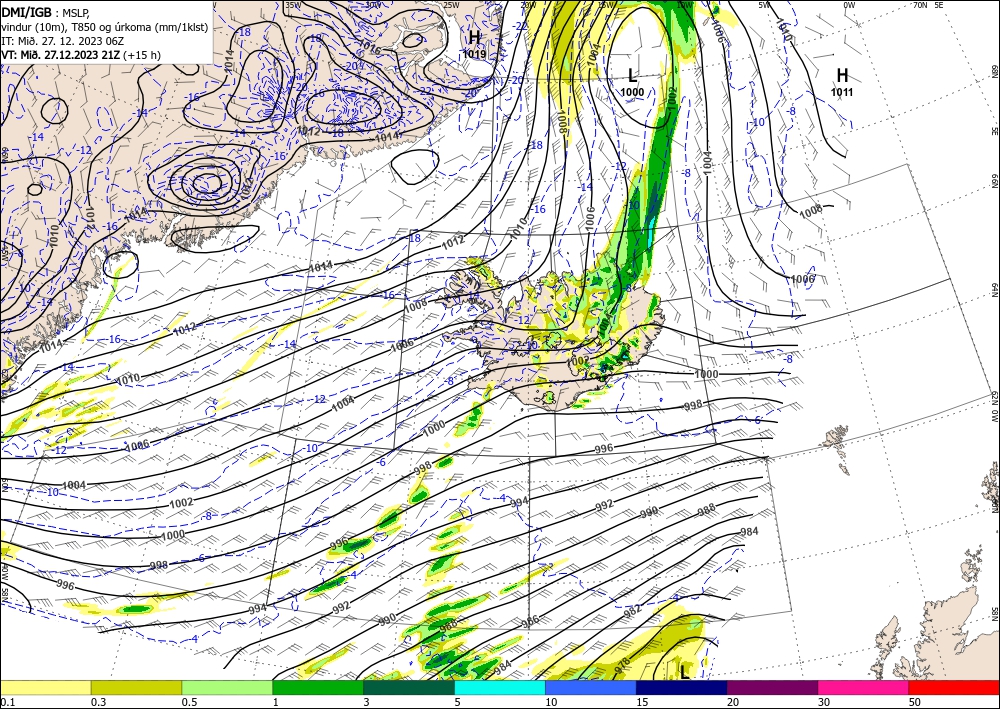
Task: Click the '1016' isobar label over Greenland
Action: (371, 47)
